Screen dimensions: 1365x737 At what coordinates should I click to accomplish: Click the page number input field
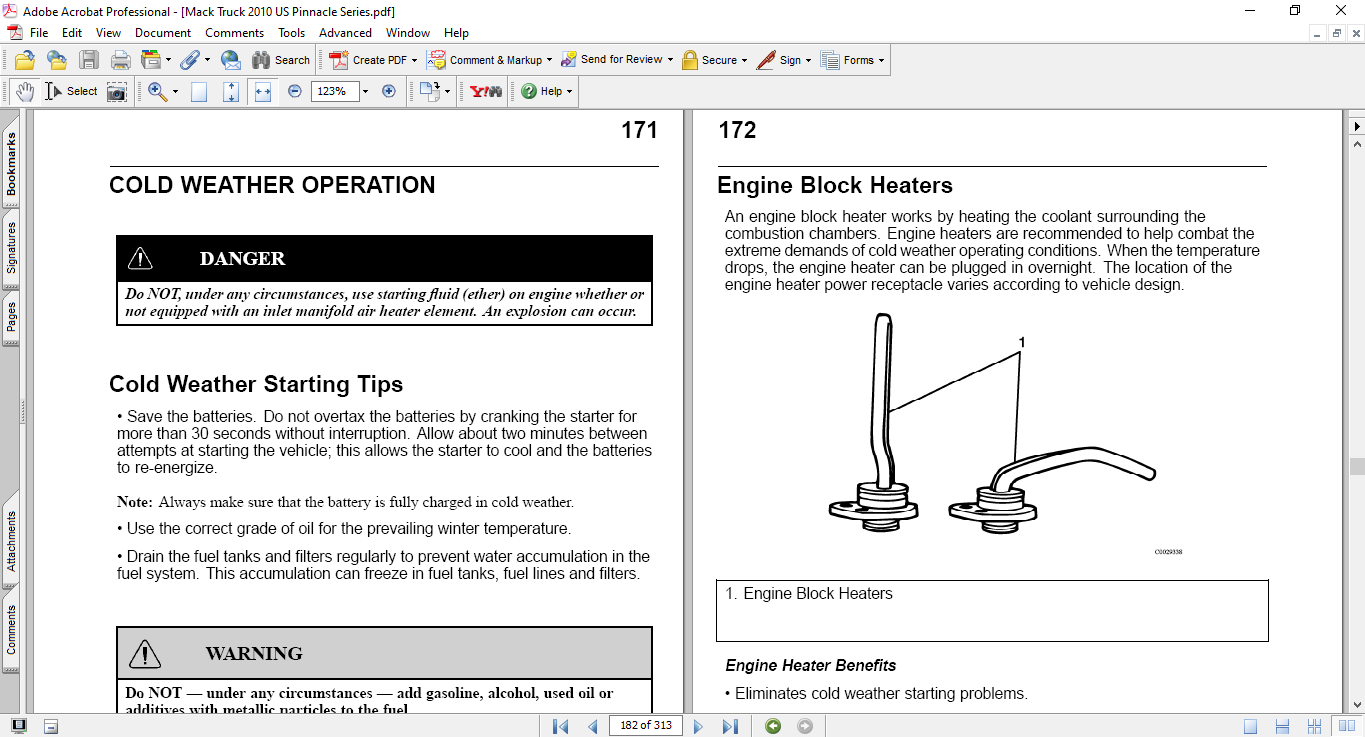tap(644, 726)
